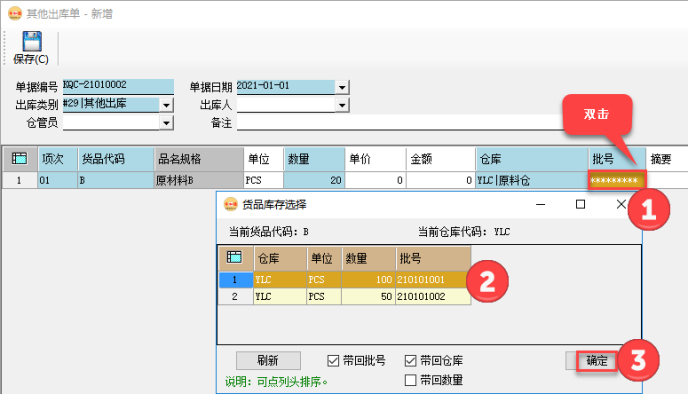
Task: Select batch 210101001 row
Action: pyautogui.click(x=344, y=279)
